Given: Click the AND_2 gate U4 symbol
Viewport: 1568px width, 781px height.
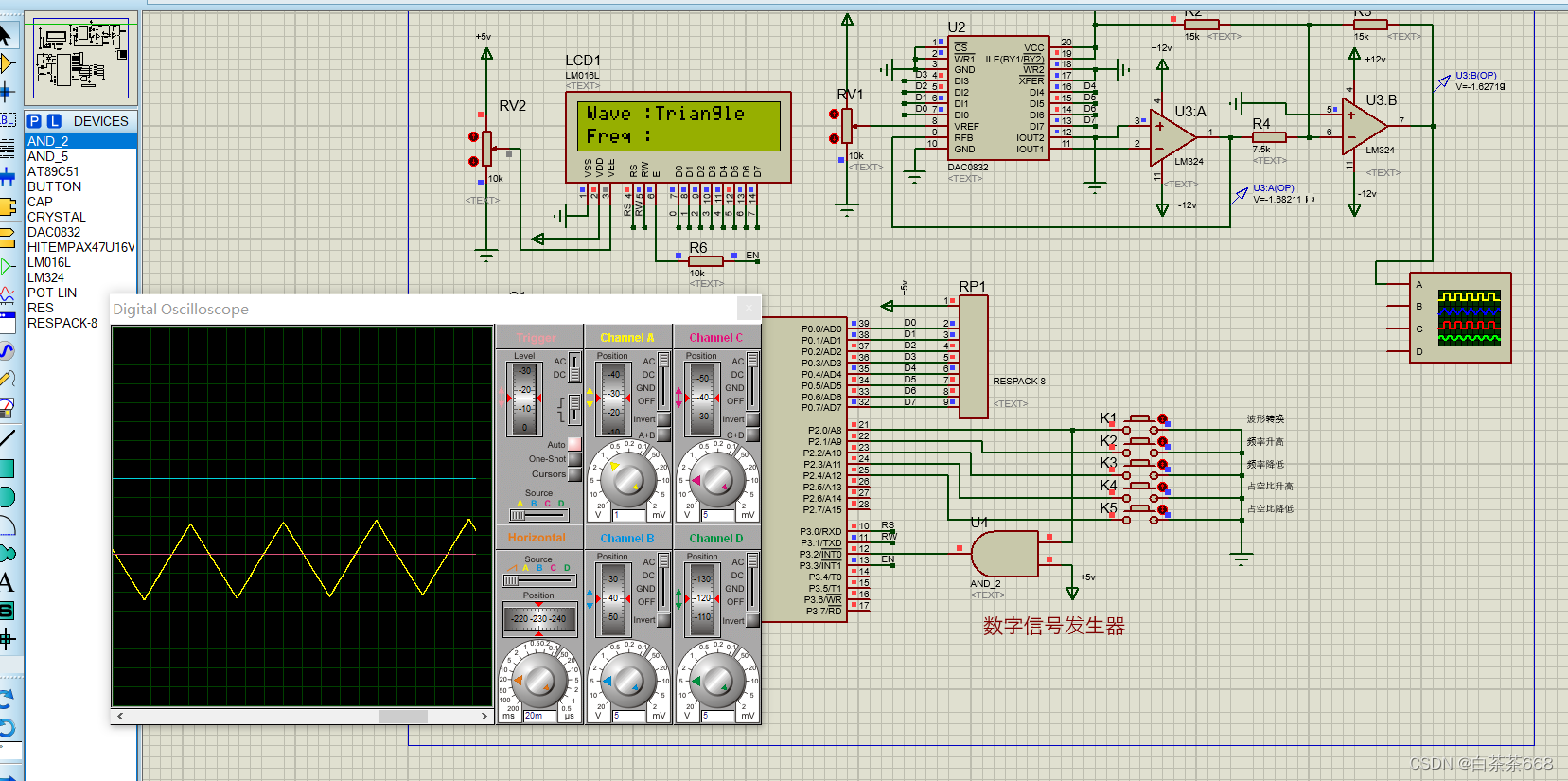Looking at the screenshot, I should click(x=1005, y=553).
